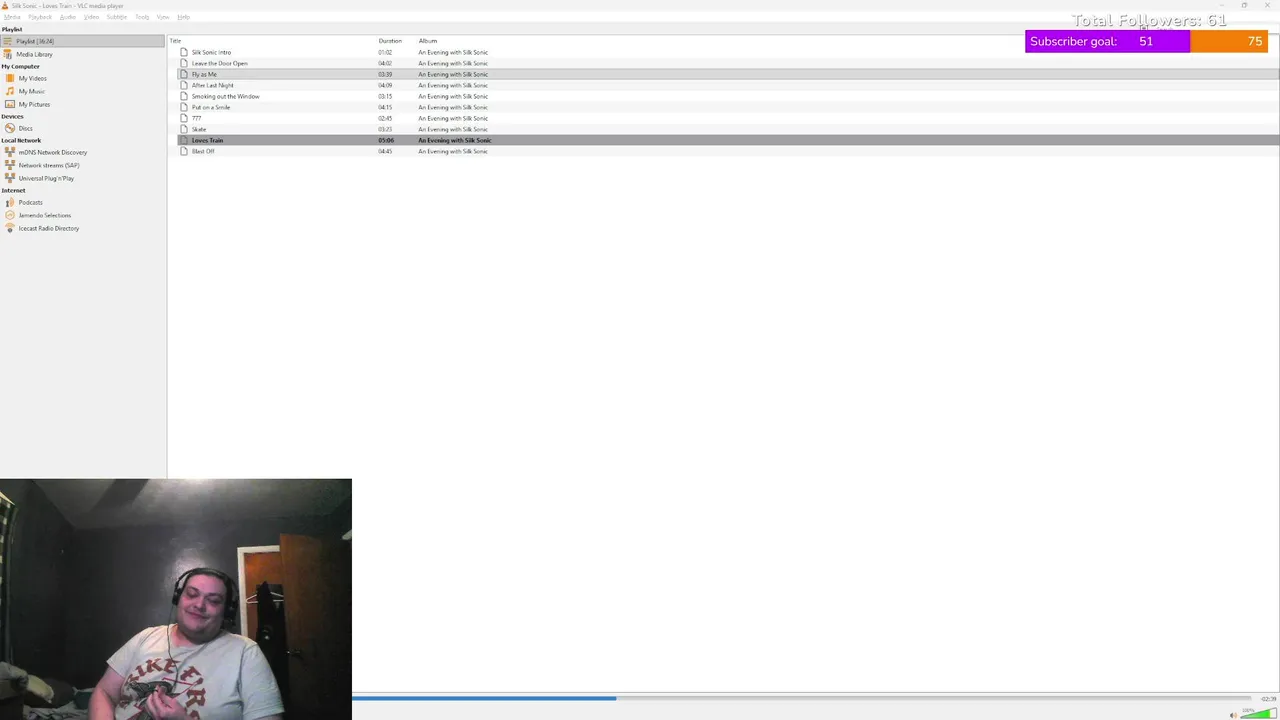Click the file icon beside Silk Sonic Intro

(184, 52)
